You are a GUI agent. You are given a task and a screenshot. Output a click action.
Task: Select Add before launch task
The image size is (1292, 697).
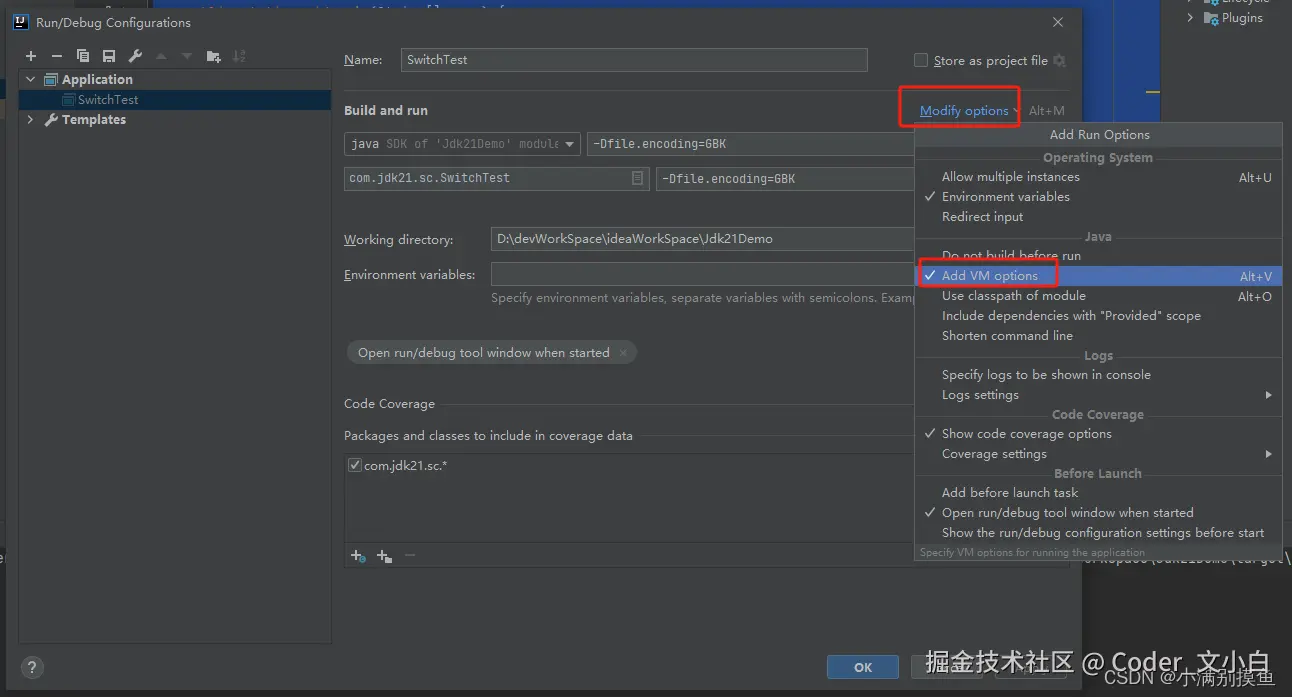[1098, 493]
